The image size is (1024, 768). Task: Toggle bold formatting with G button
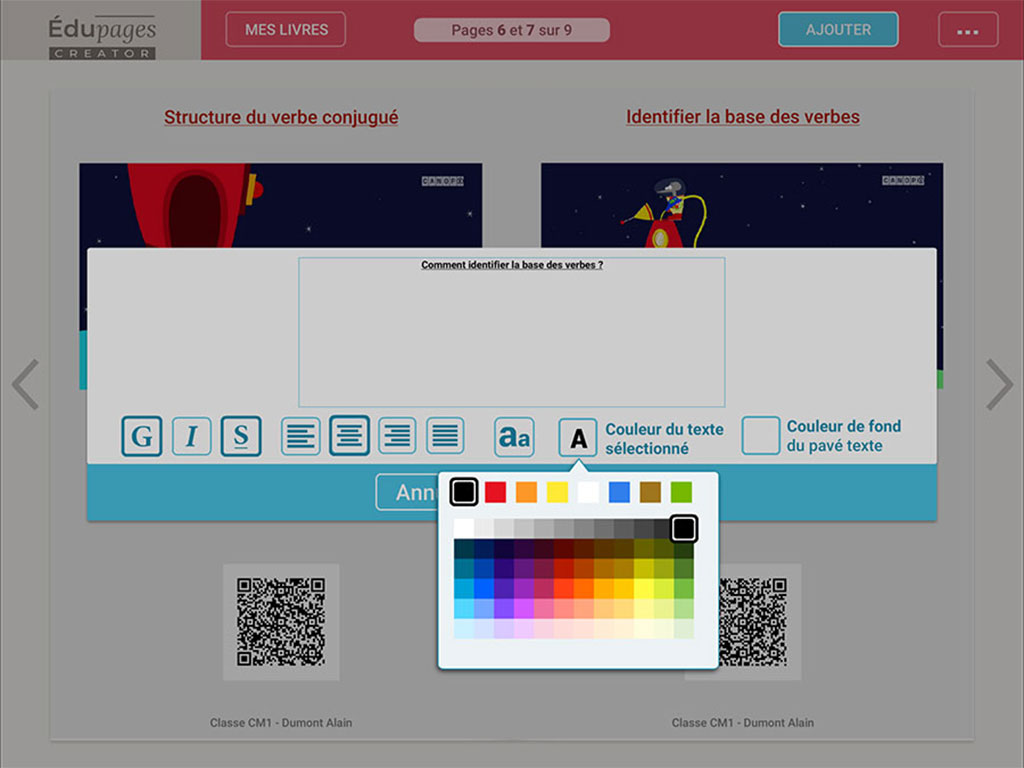point(142,437)
